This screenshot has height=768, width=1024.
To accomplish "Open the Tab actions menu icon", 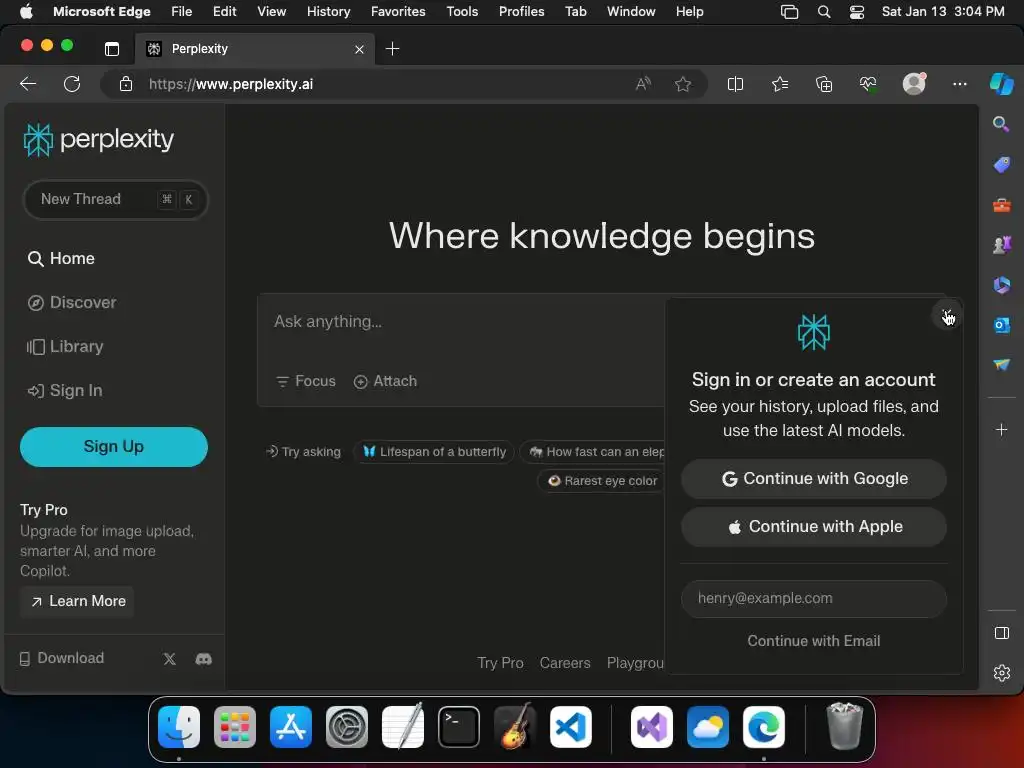I will (112, 49).
